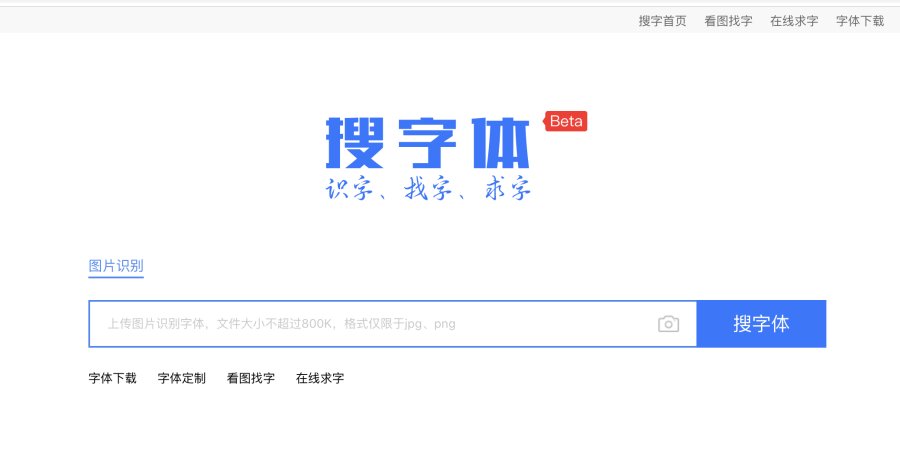Open 搜字首页 in the top navigation

(x=662, y=21)
